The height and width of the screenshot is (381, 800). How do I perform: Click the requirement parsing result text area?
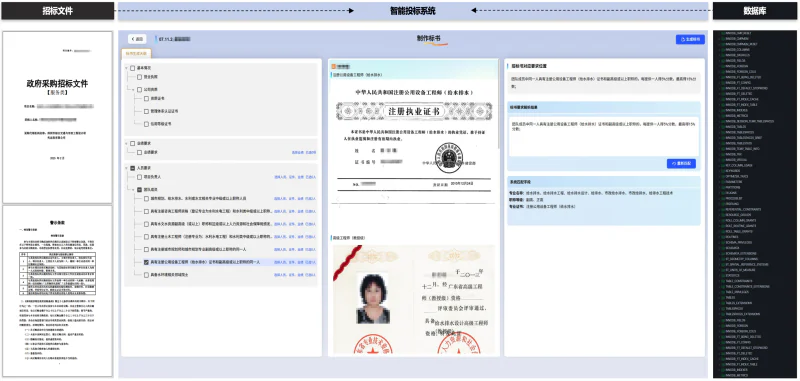604,136
